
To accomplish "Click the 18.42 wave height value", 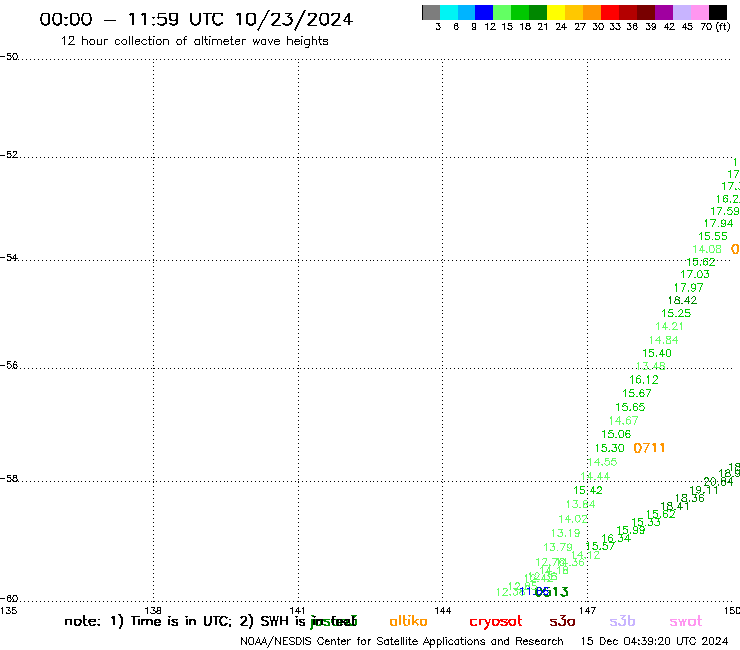I will (682, 300).
